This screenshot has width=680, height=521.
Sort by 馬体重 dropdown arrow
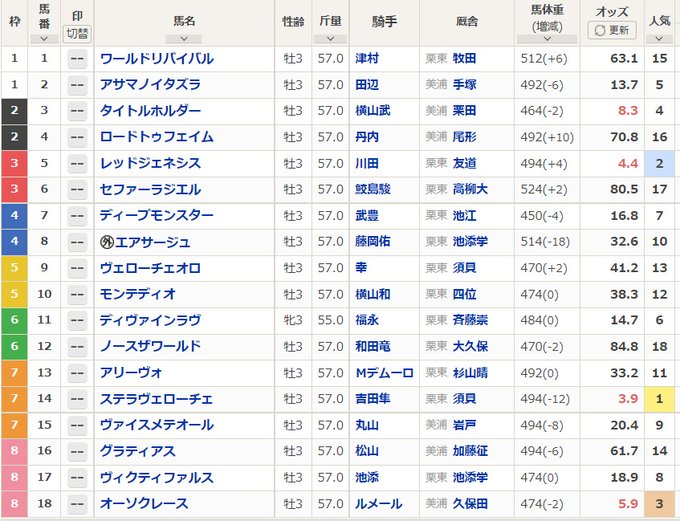[547, 39]
